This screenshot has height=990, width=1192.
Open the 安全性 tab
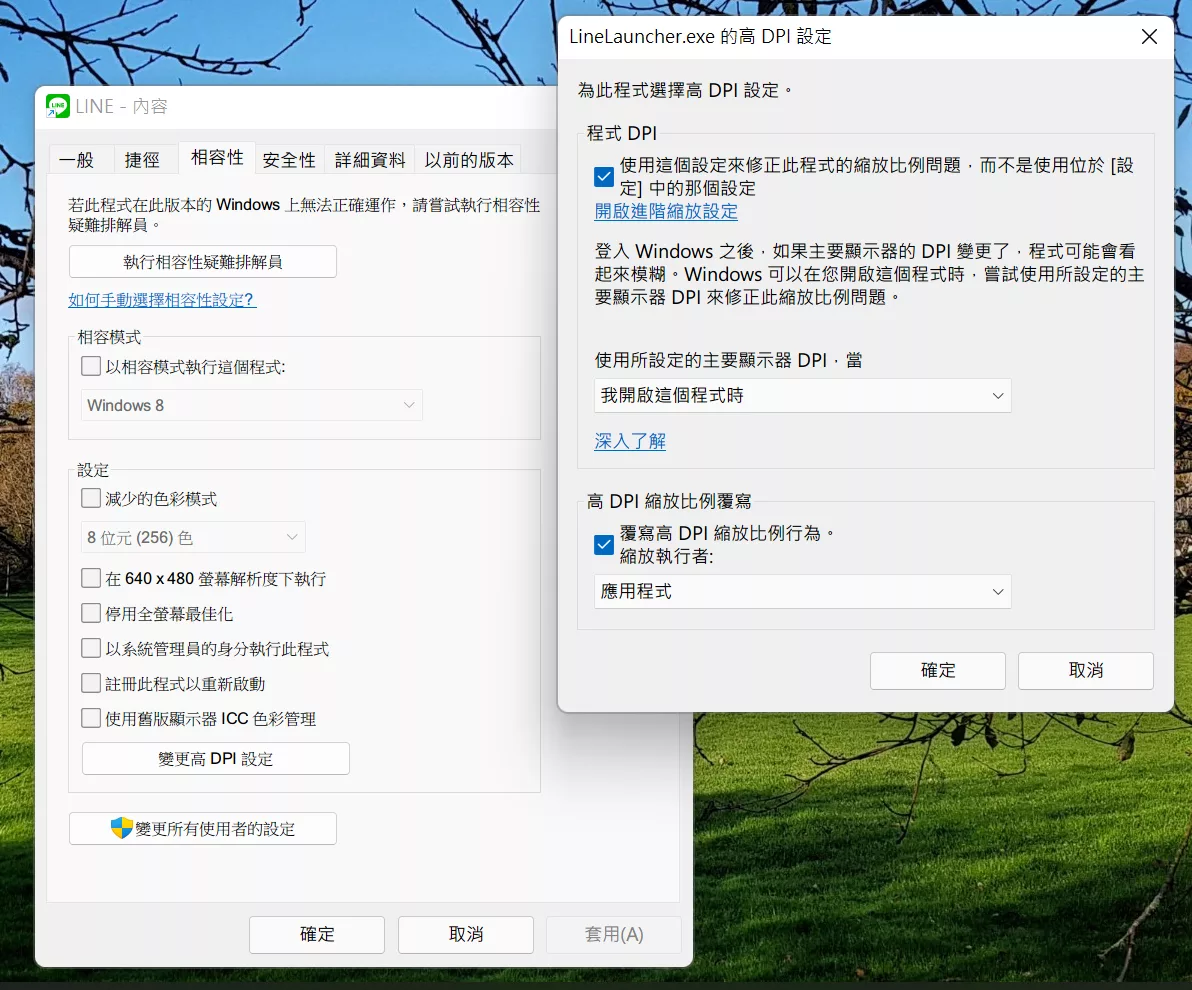click(289, 160)
